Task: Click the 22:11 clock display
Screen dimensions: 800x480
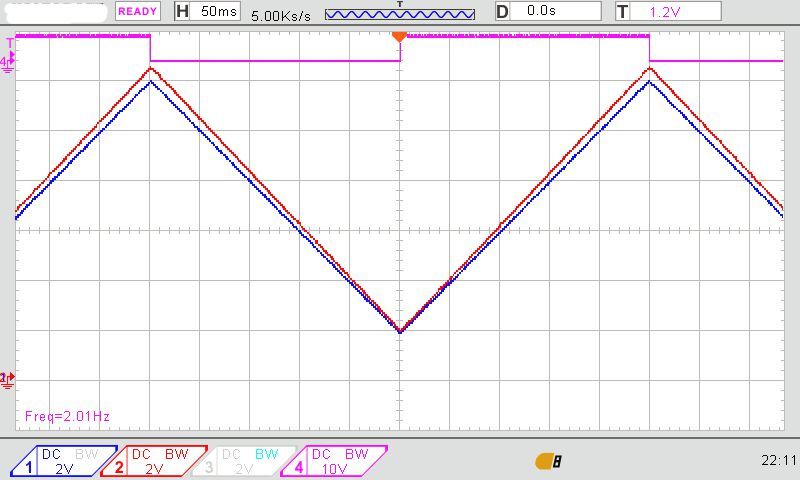Action: 778,461
